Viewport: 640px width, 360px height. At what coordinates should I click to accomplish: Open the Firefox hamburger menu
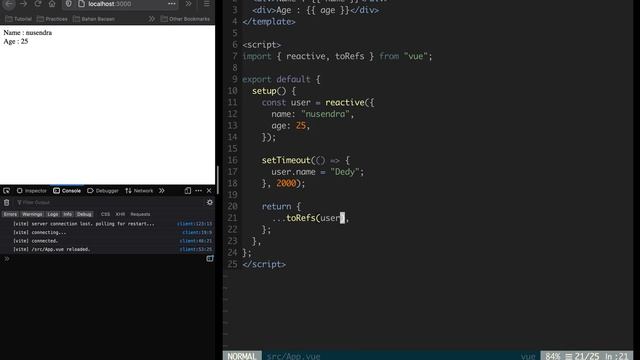207,4
